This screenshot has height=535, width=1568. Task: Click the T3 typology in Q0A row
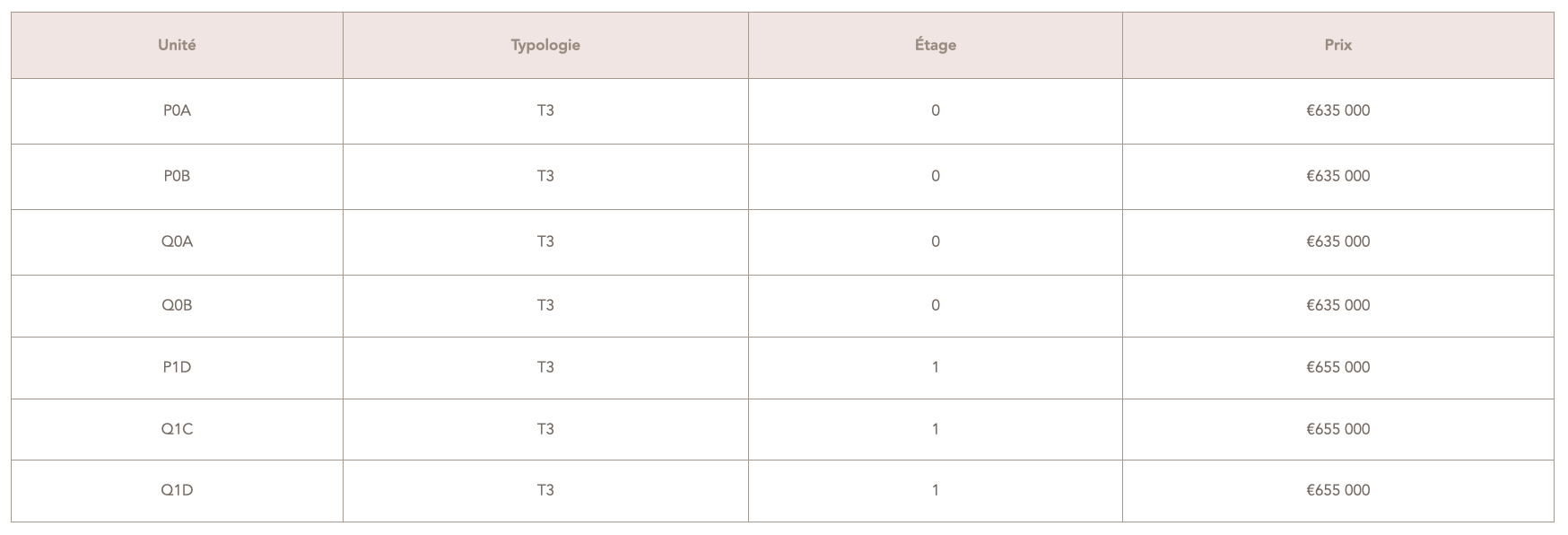tap(545, 241)
